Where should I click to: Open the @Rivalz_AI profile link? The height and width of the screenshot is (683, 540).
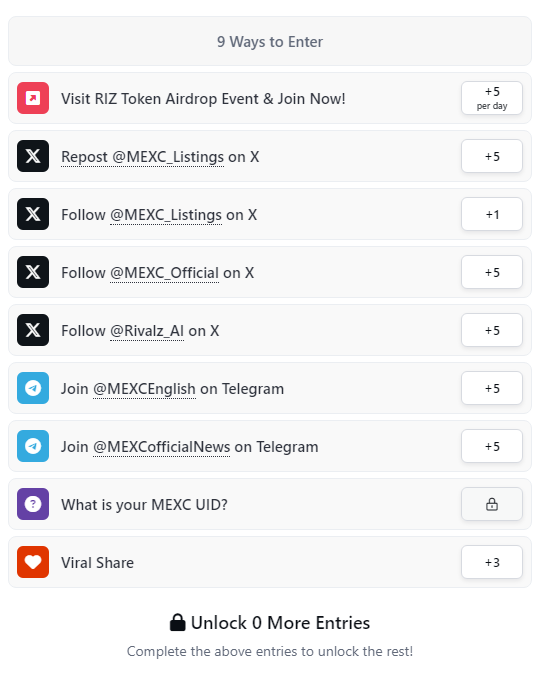[x=147, y=331]
